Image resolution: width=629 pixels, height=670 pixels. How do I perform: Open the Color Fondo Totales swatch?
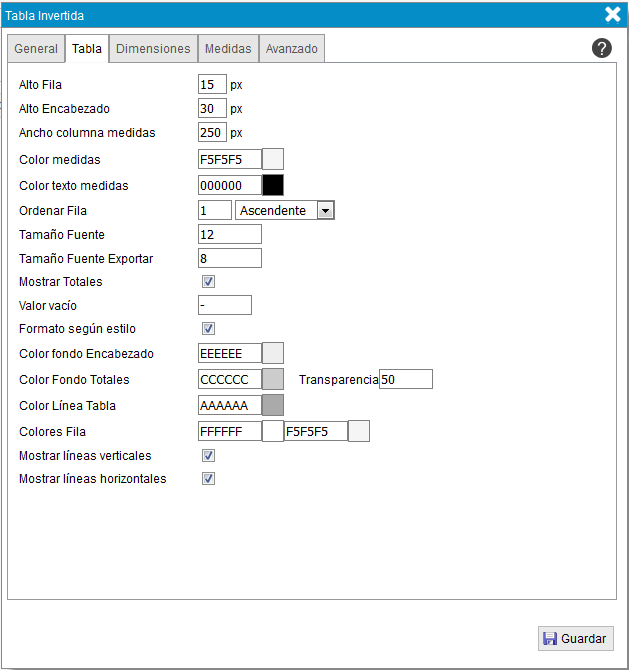coord(273,379)
